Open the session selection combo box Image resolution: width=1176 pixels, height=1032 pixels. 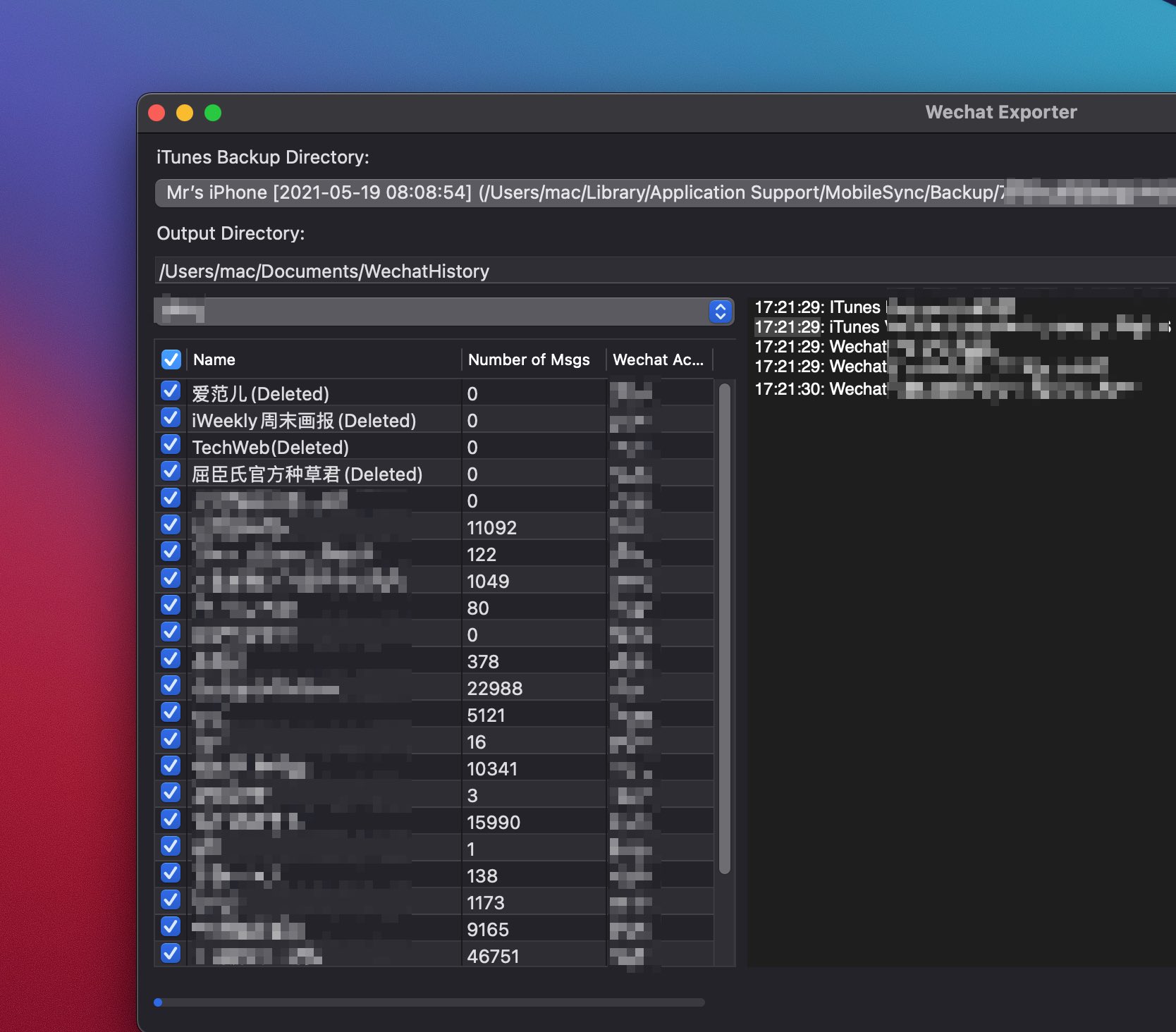437,311
